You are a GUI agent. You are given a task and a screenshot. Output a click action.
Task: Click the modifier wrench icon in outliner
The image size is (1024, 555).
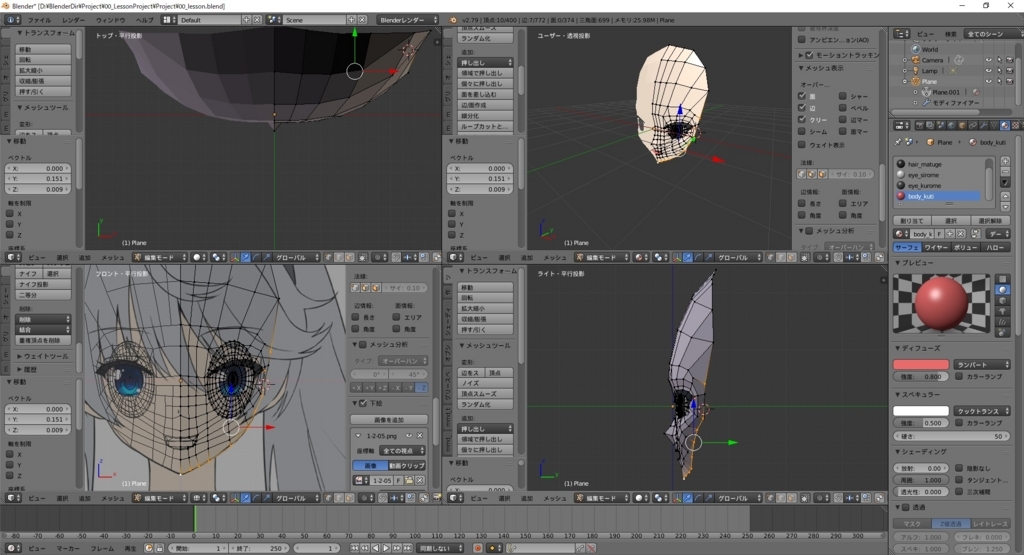click(924, 103)
